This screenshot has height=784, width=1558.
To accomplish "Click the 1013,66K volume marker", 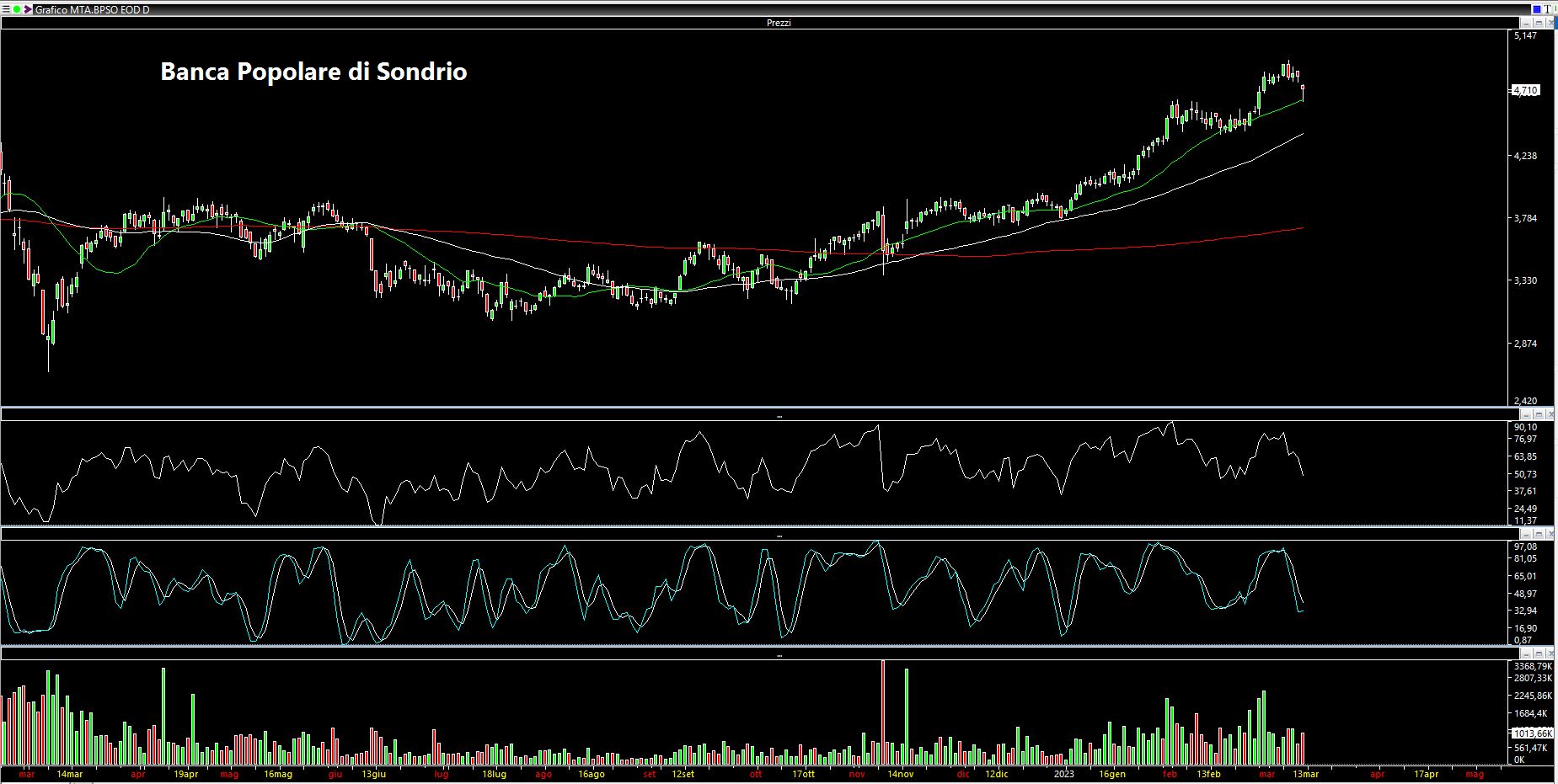I will pos(1533,733).
